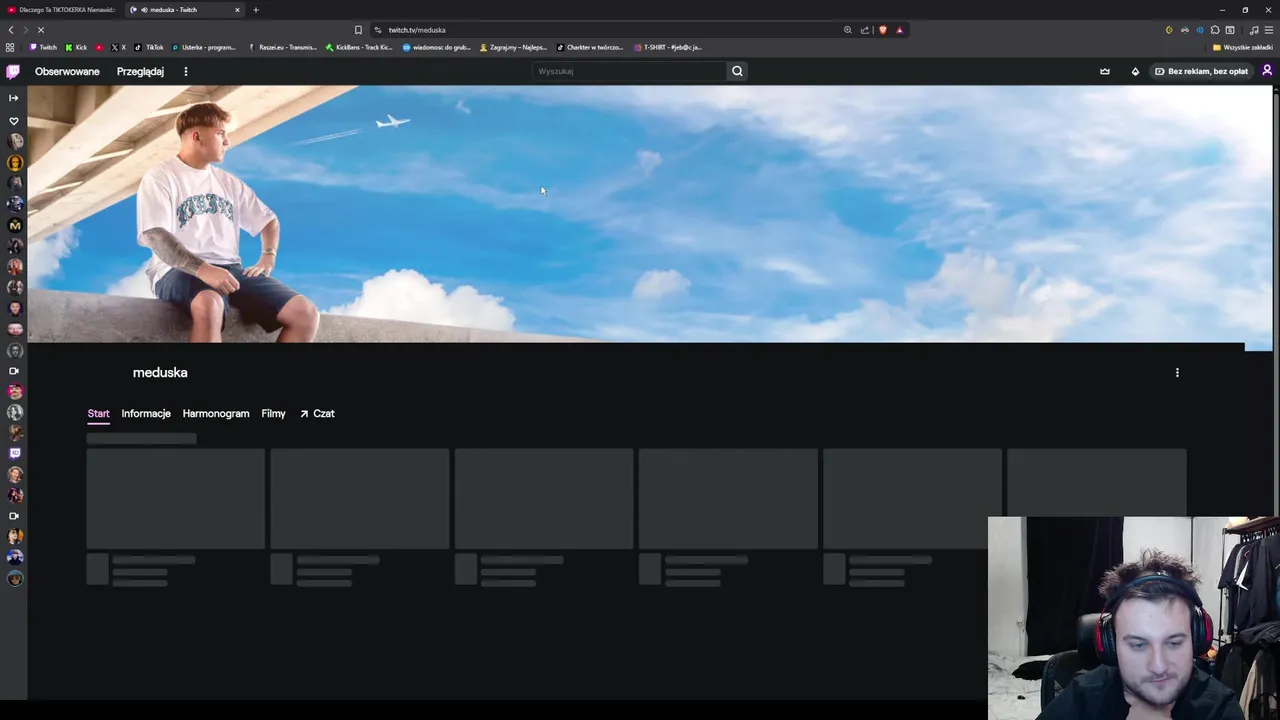Open the browser extensions puzzle icon

tap(1215, 30)
